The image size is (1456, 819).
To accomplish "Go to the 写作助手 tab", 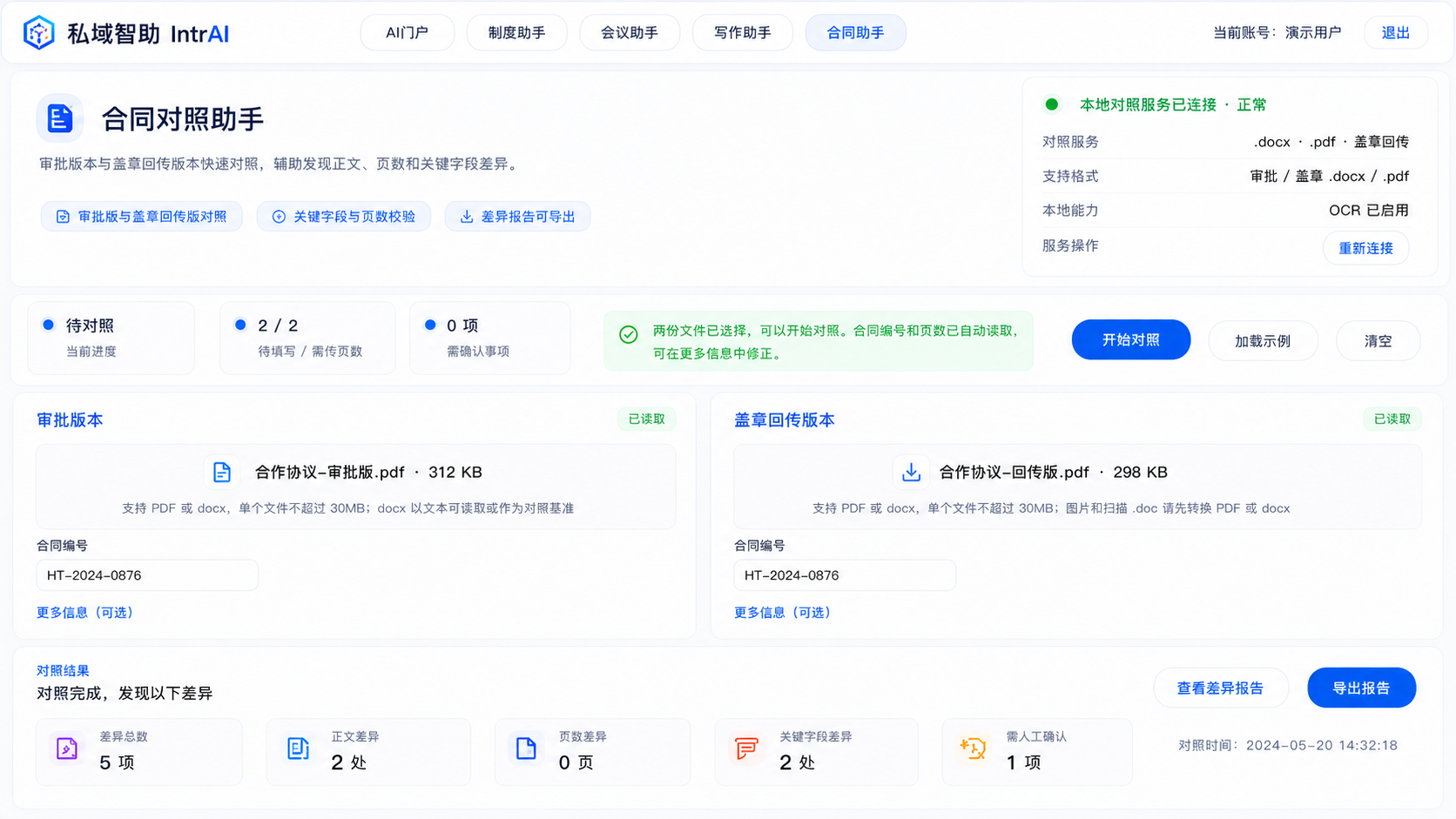I will (742, 33).
